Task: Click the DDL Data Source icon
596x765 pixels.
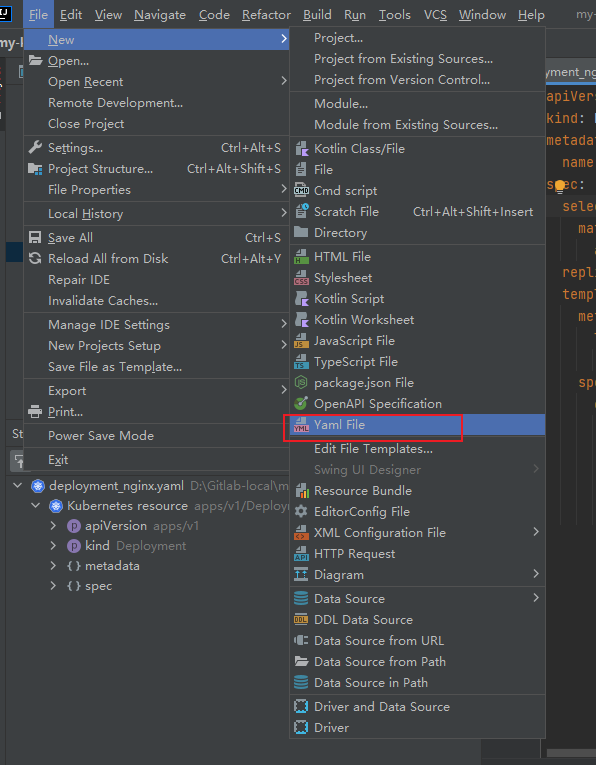Action: (x=301, y=620)
